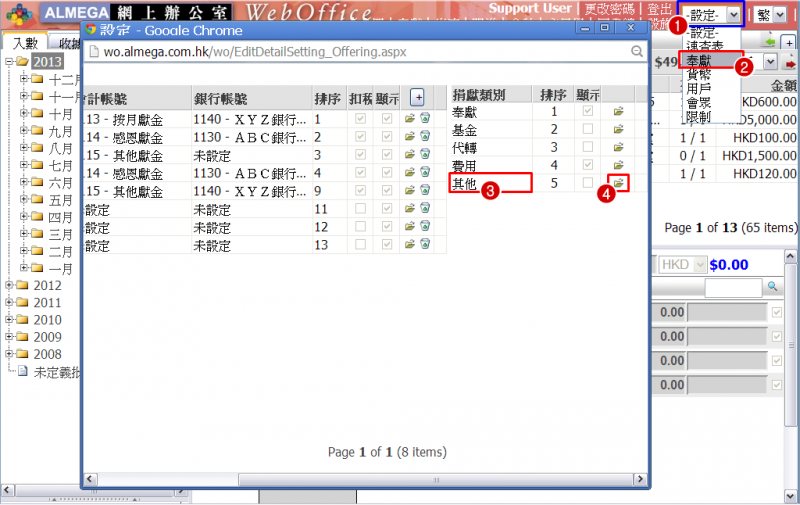This screenshot has width=800, height=505.
Task: Toggle 扣稅 checkbox for sort 1 row
Action: click(x=360, y=118)
